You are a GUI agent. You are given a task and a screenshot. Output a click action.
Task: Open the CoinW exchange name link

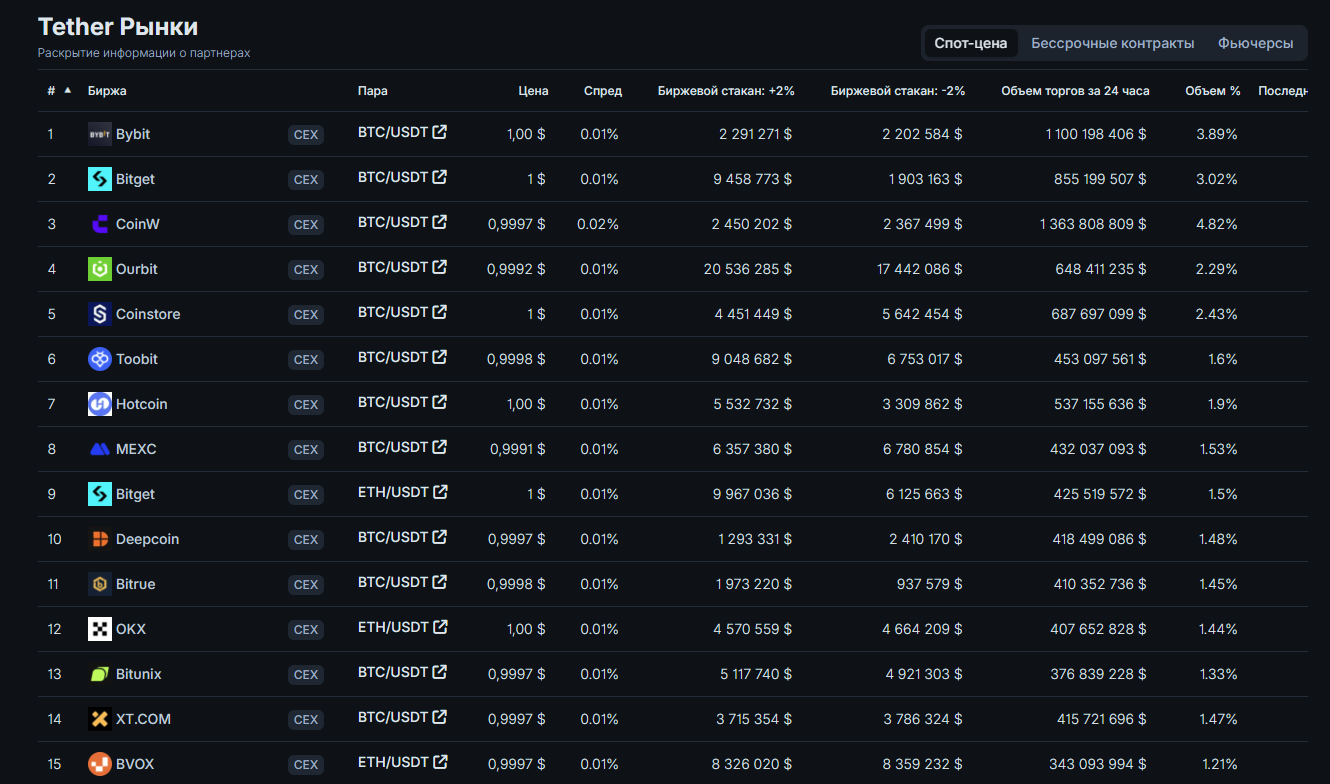click(138, 224)
